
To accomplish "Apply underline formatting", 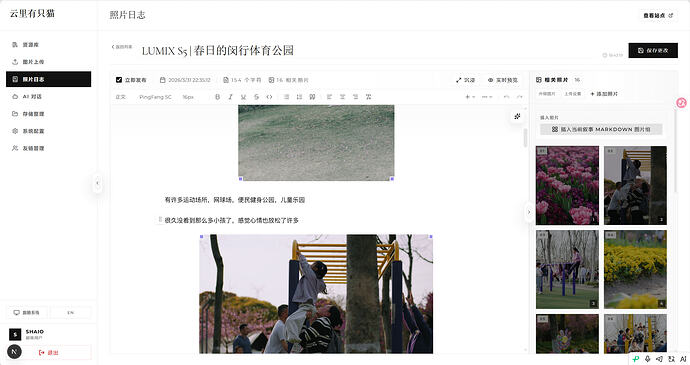I will pos(243,97).
